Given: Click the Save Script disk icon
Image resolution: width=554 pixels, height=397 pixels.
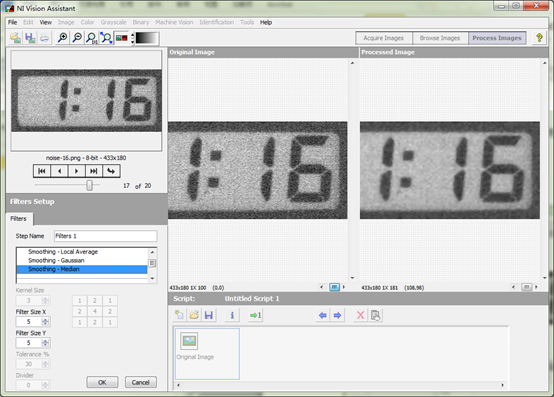Looking at the screenshot, I should click(209, 315).
